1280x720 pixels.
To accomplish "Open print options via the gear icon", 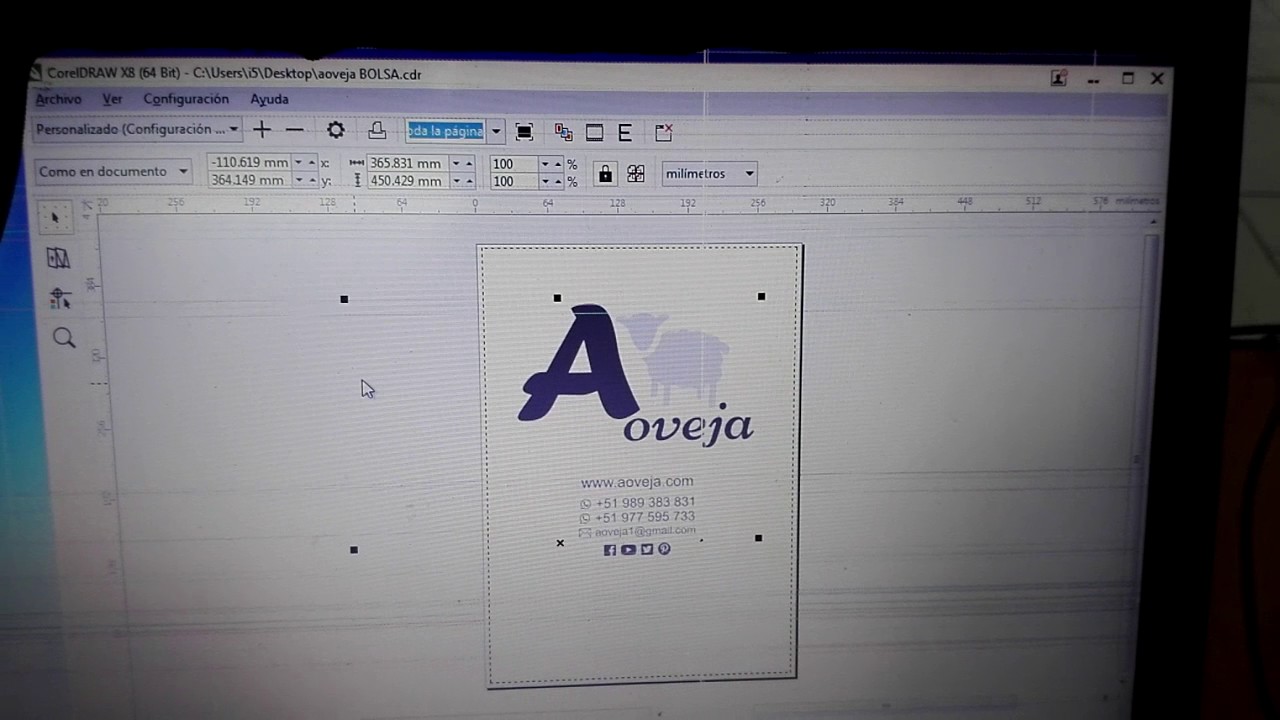I will click(x=336, y=130).
